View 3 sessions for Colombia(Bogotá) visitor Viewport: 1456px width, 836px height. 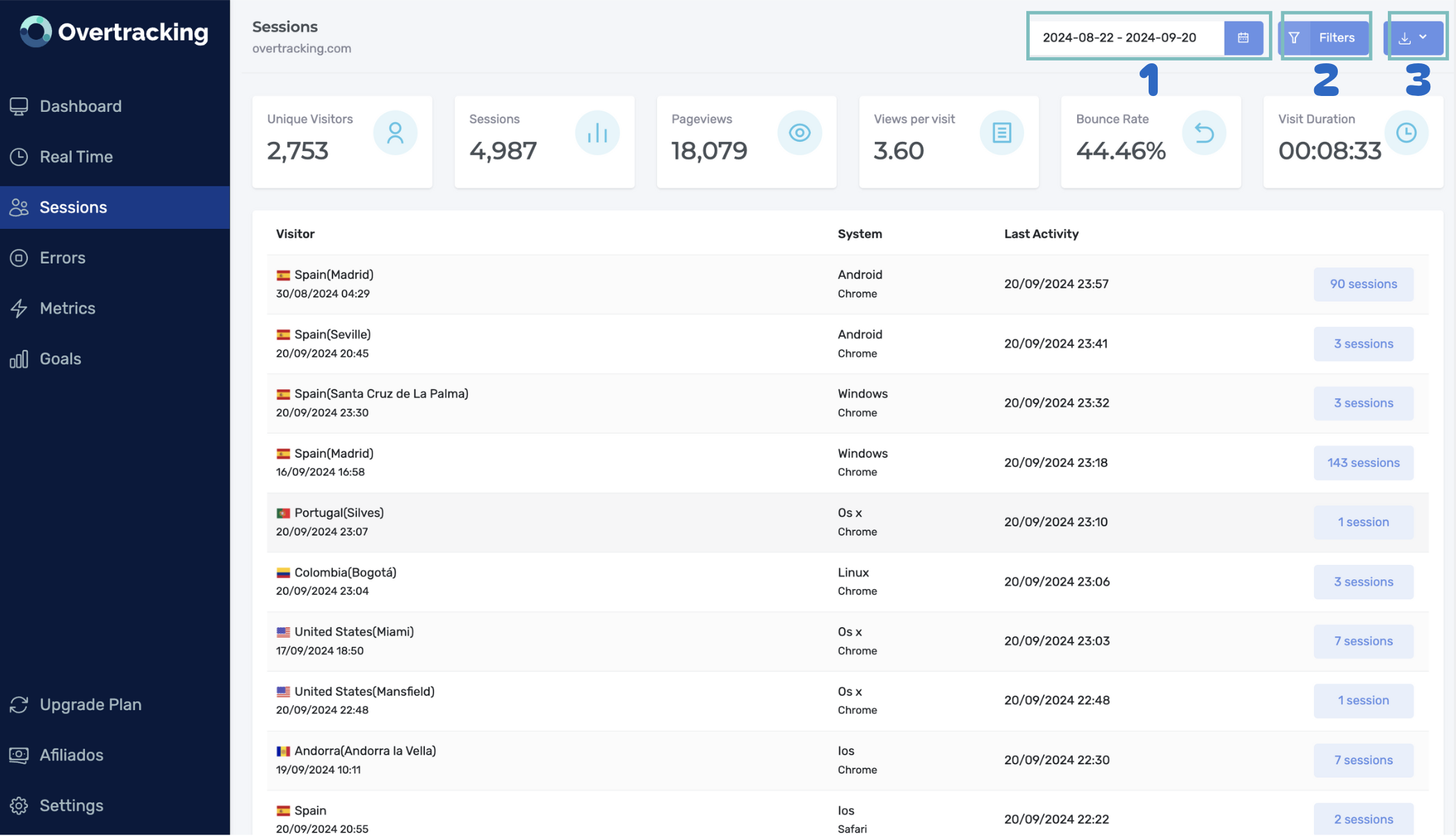coord(1364,582)
